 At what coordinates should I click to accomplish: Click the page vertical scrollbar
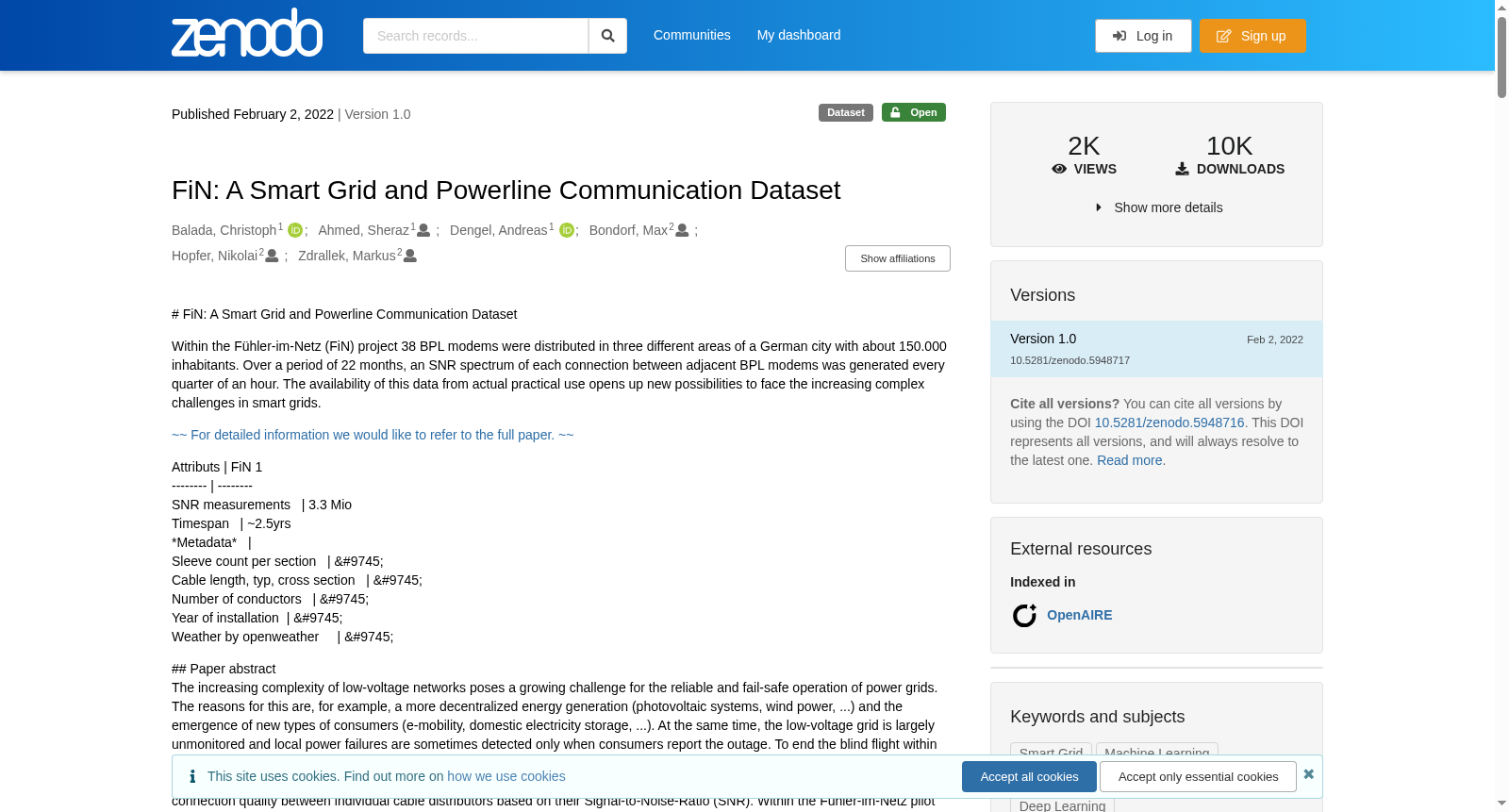click(1501, 406)
